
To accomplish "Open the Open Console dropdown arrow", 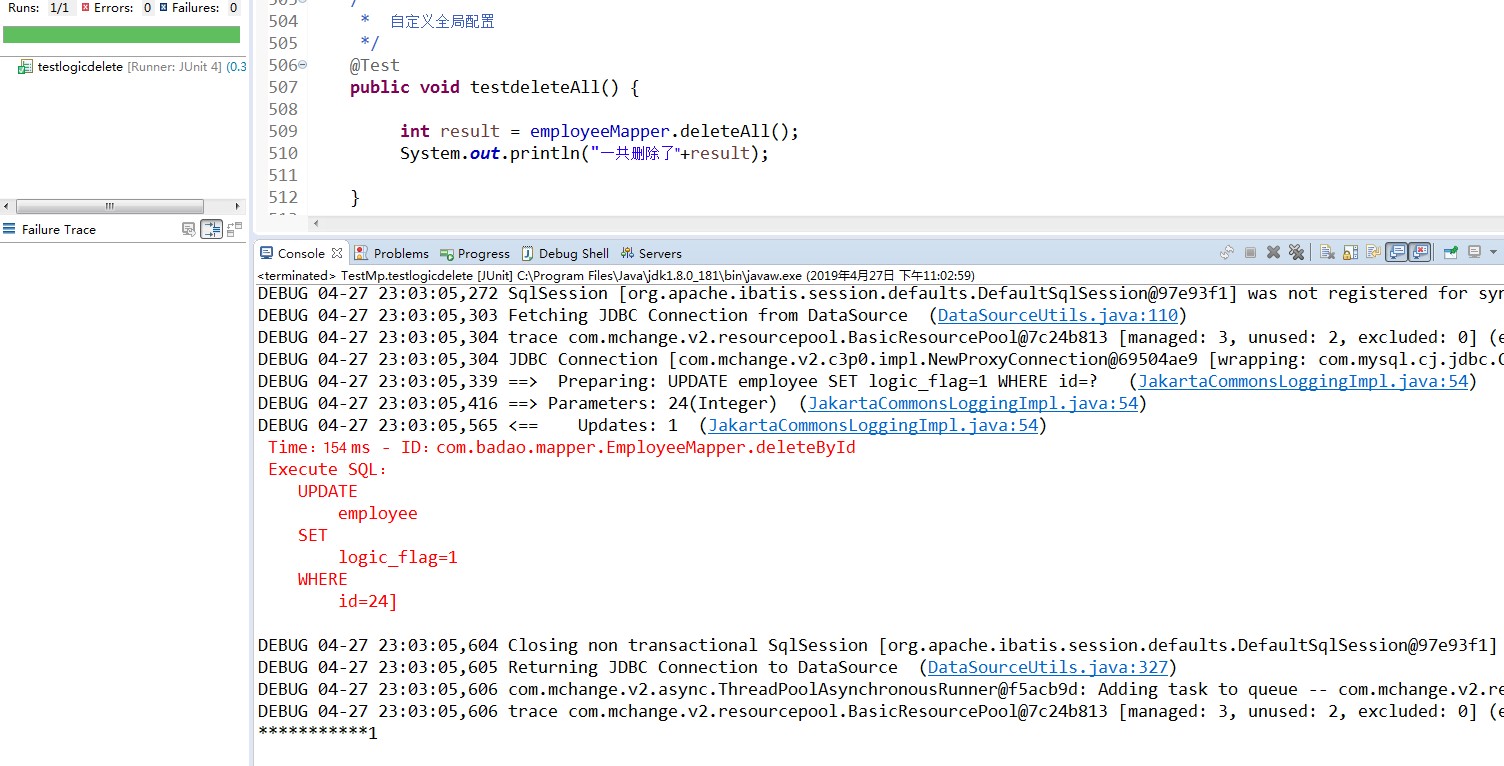I will (1494, 252).
